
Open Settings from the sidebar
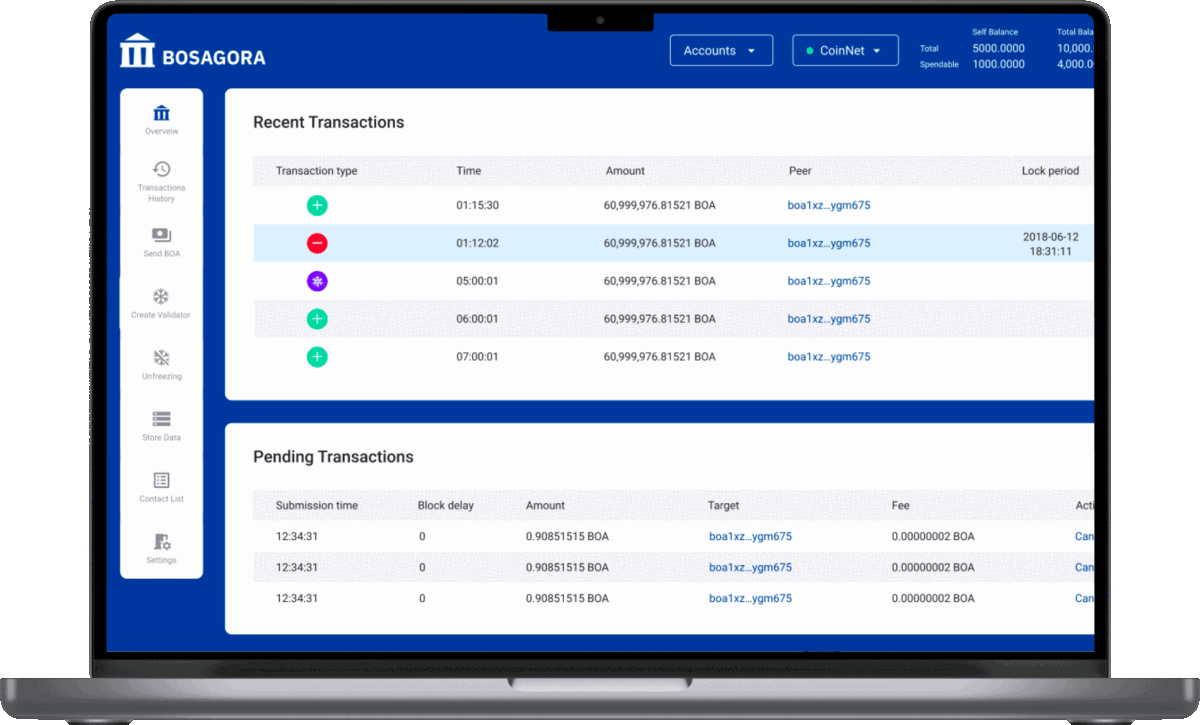161,542
